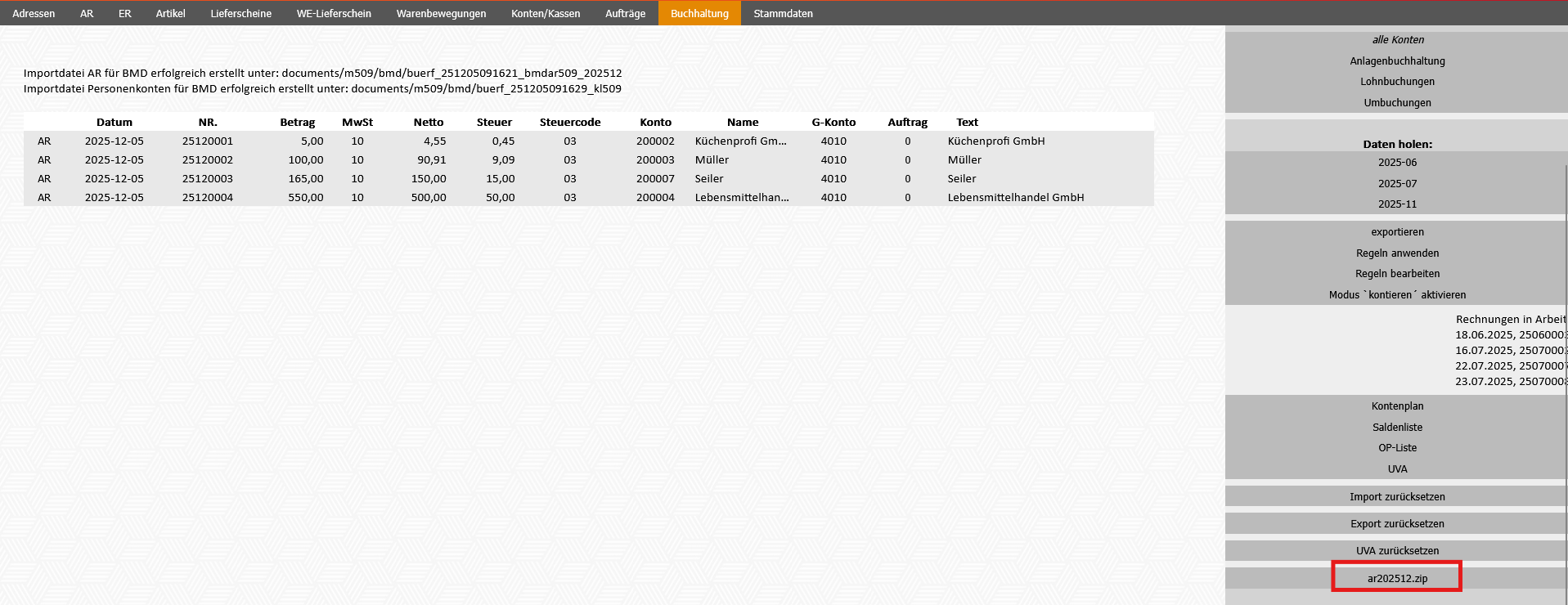This screenshot has width=1568, height=605.
Task: Reset UVA with UVA zurücksetzen
Action: pyautogui.click(x=1396, y=551)
